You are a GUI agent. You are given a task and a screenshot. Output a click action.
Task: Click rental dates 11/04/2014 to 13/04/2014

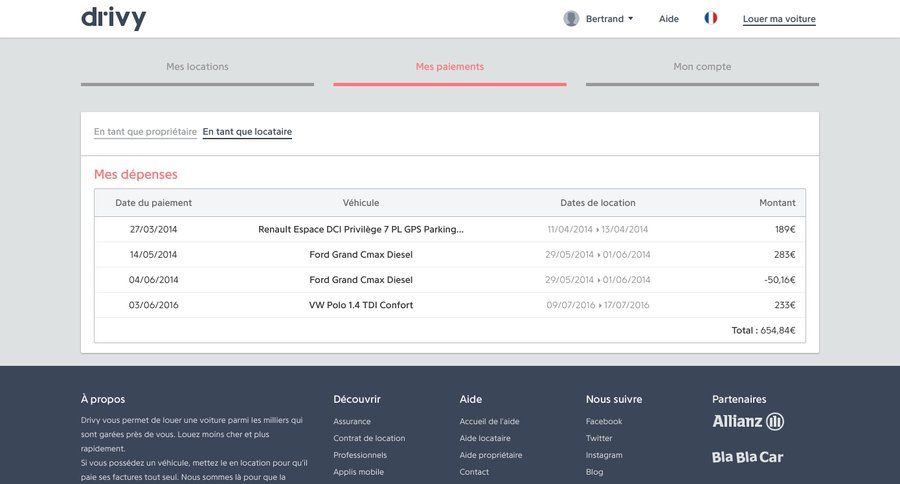point(598,229)
